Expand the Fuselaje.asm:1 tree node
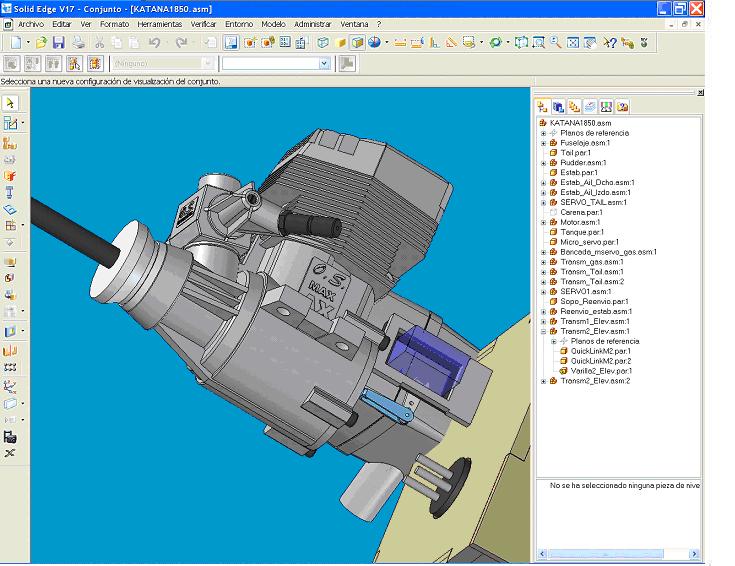Image resolution: width=735 pixels, height=566 pixels. click(543, 143)
